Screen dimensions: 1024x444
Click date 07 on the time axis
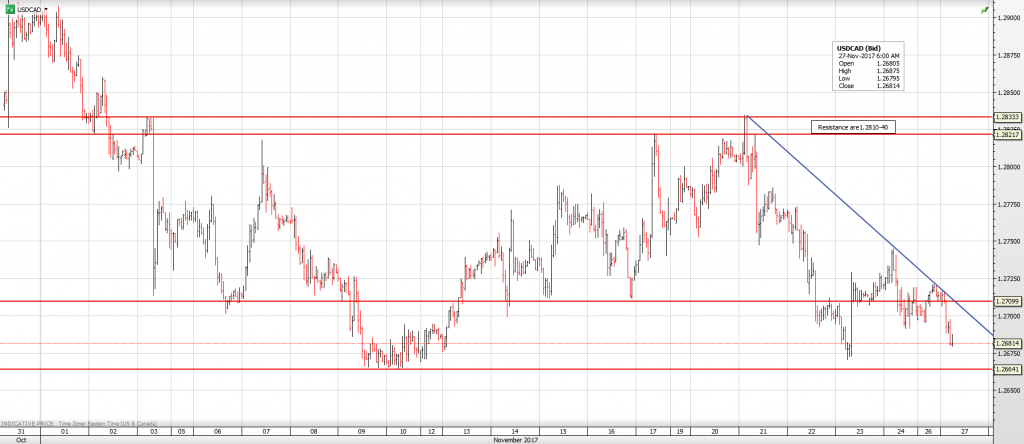(x=264, y=431)
